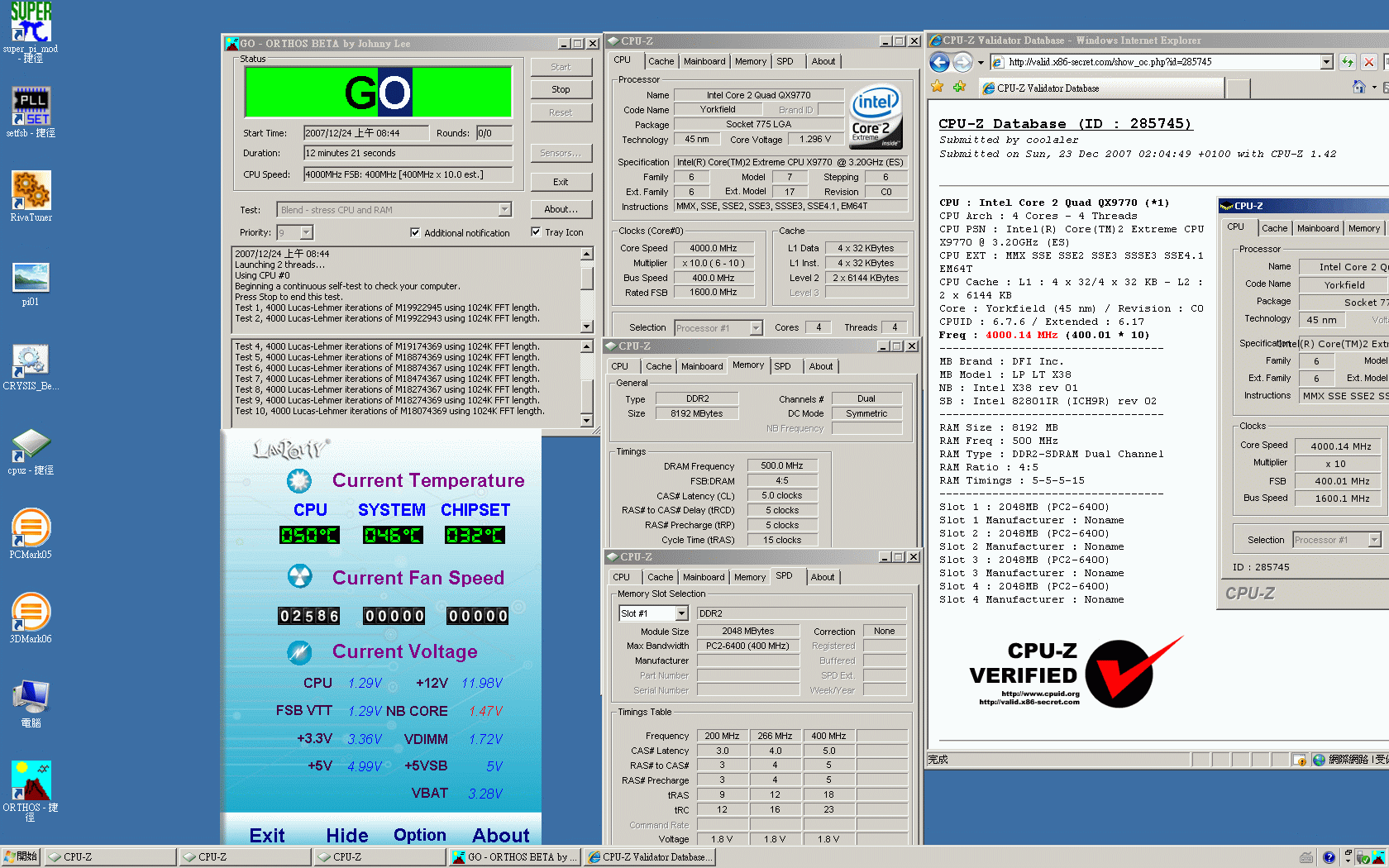Toggle Additional notification checkbox in ORTHOS
The height and width of the screenshot is (868, 1389).
pos(415,232)
